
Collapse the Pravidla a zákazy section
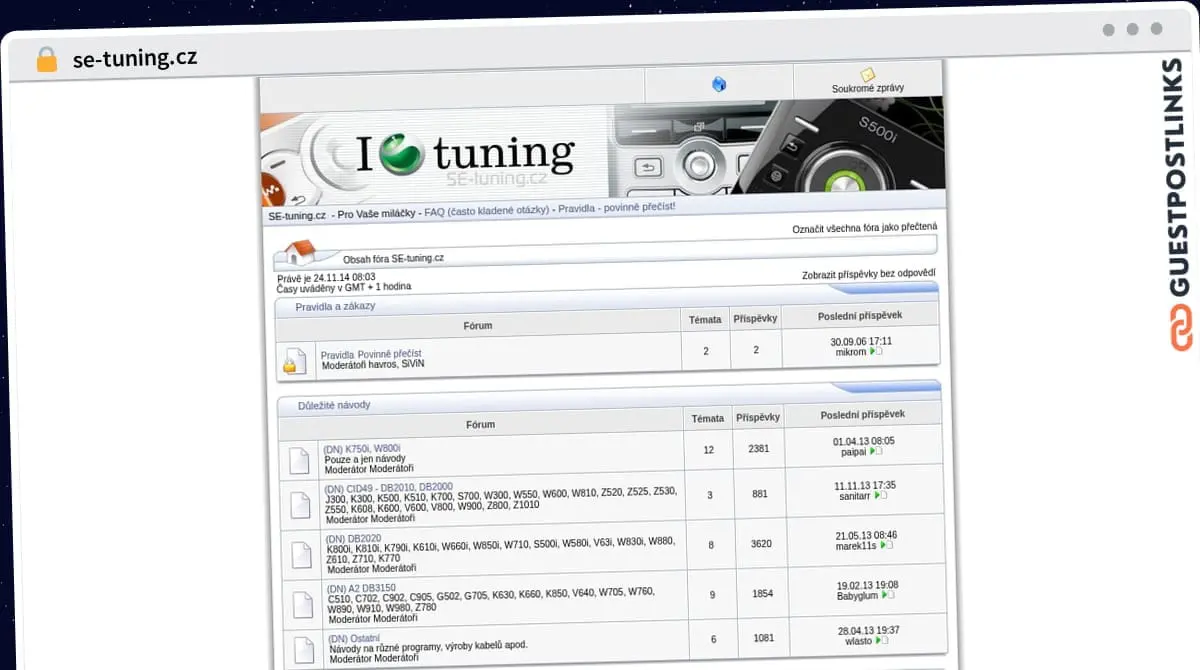click(x=333, y=306)
